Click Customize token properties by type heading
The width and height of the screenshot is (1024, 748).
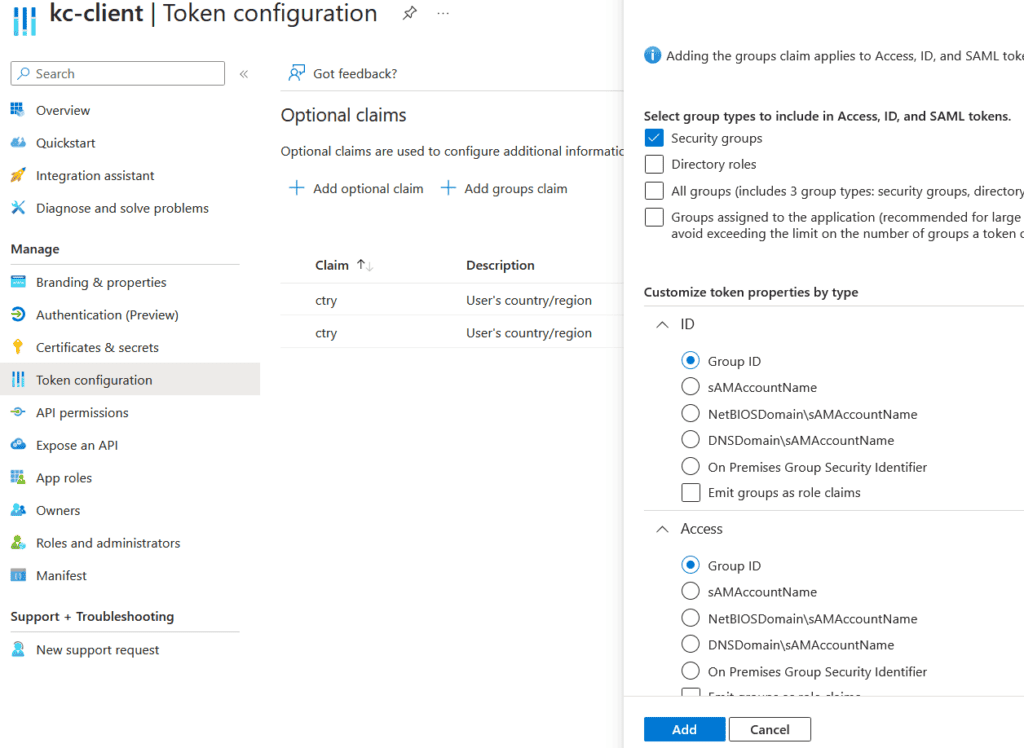(751, 292)
